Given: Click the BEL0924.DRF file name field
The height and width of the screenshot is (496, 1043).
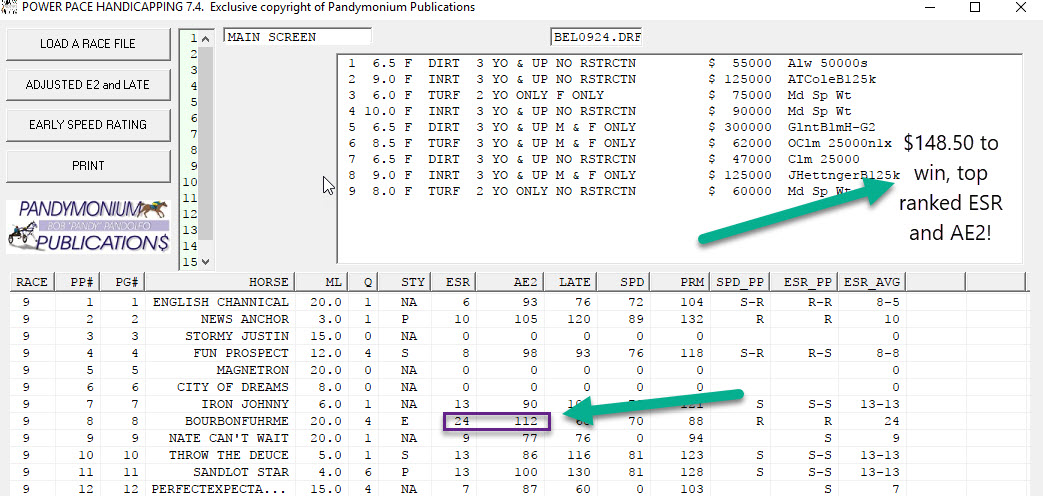Looking at the screenshot, I should click(596, 37).
